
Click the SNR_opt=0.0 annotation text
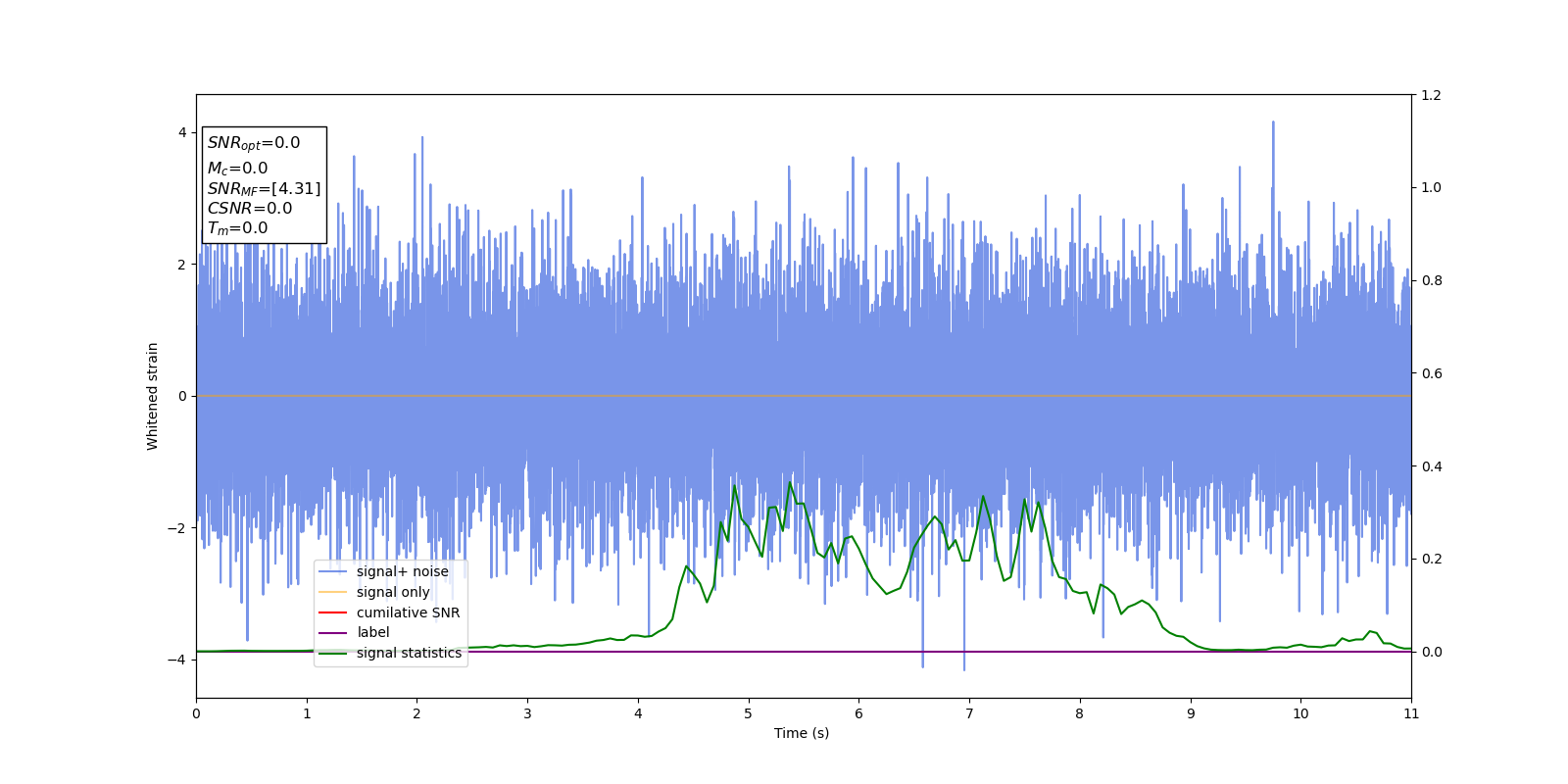254,143
